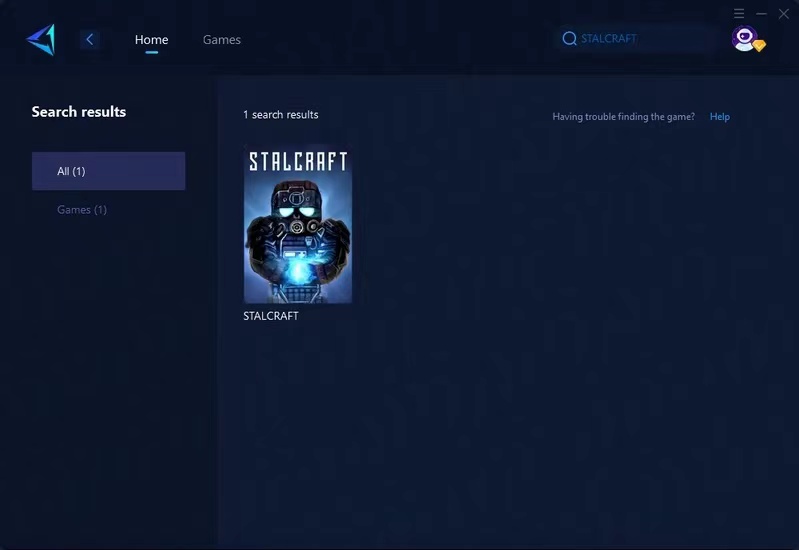Click the '1 search results' text

click(x=281, y=115)
